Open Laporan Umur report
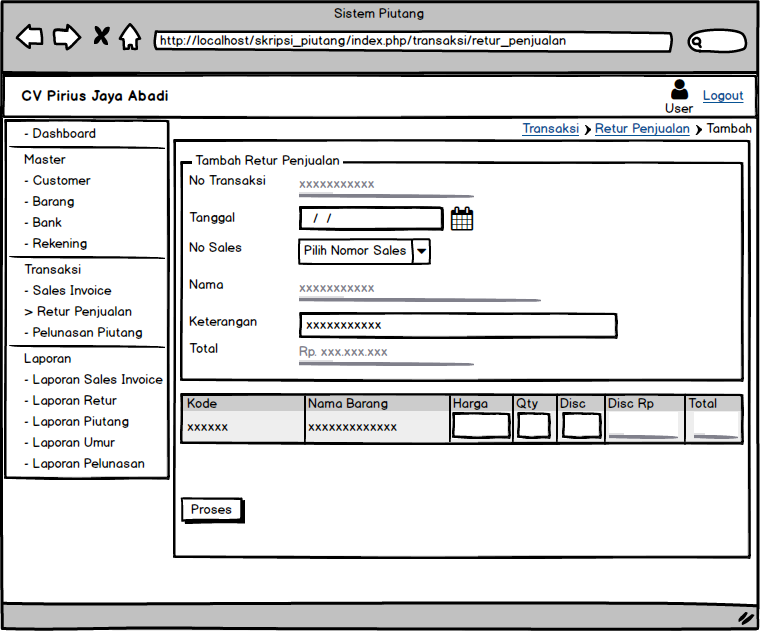 click(x=70, y=442)
